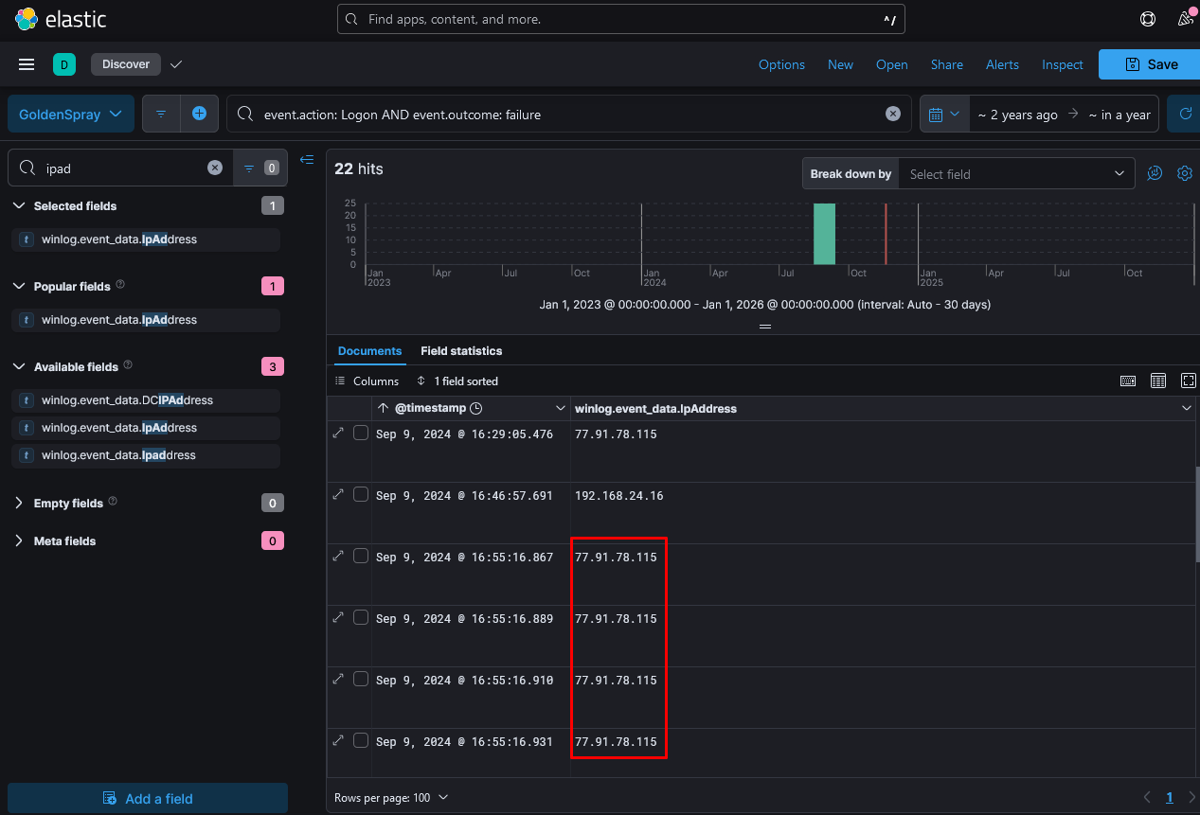Screen dimensions: 1200x815
Task: Expand the document at 16:46:57.691
Action: (x=339, y=494)
